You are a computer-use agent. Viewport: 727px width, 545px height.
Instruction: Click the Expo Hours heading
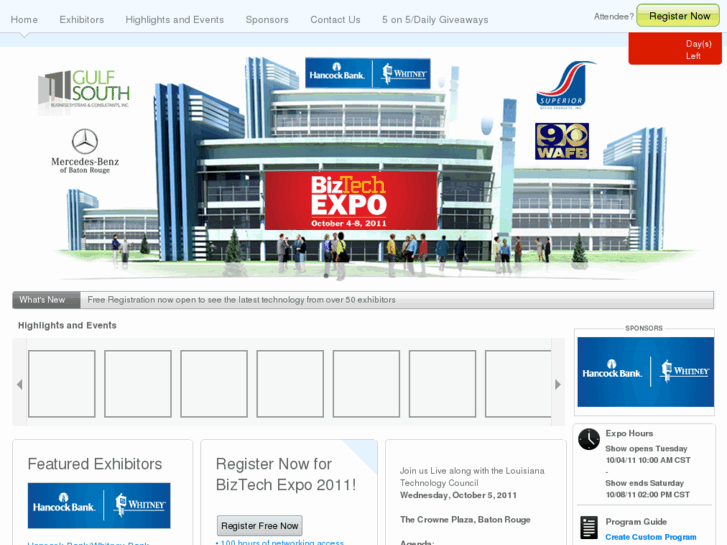(x=629, y=433)
